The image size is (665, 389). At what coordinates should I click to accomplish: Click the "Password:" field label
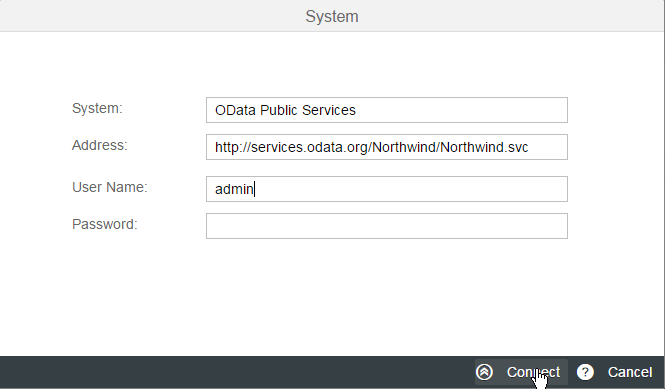[105, 224]
